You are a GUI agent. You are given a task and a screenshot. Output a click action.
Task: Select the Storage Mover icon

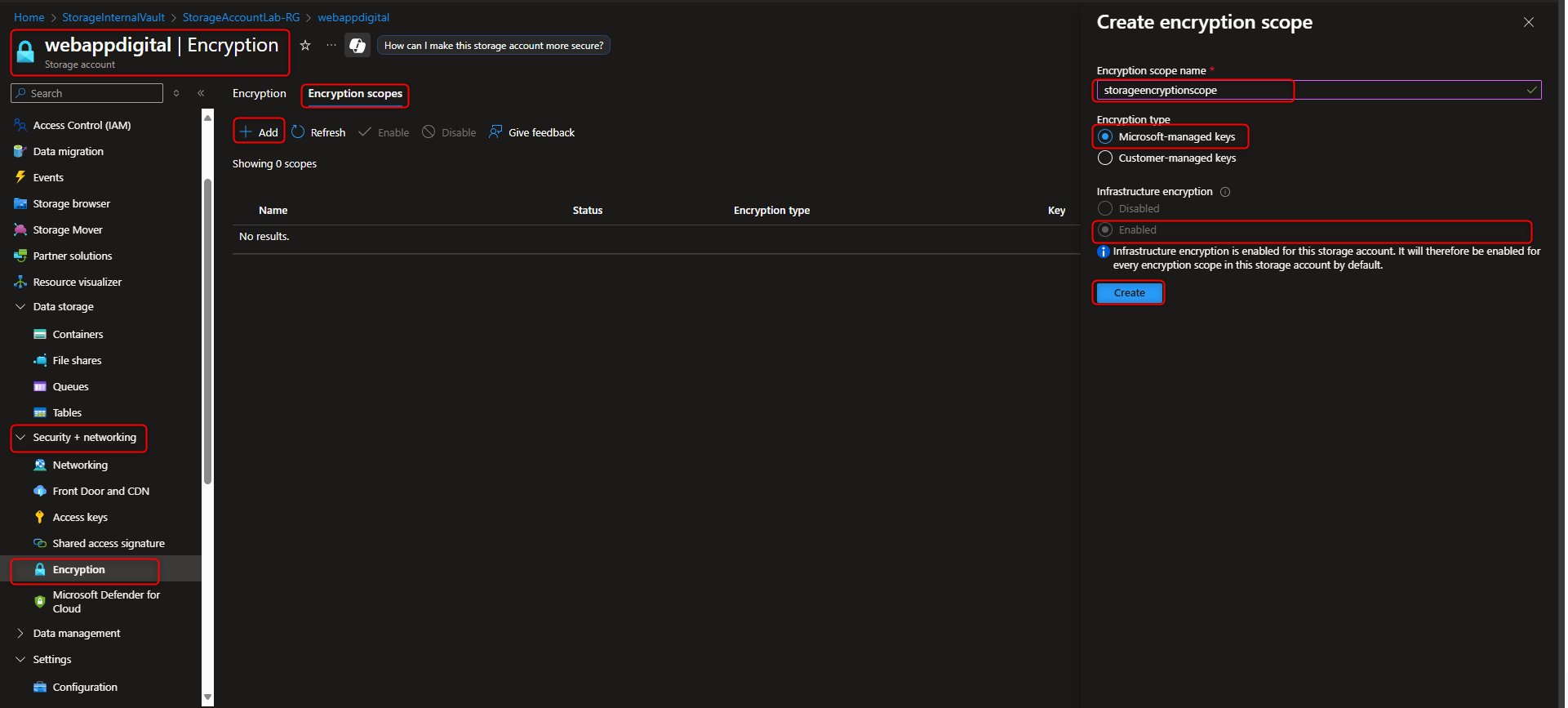20,229
